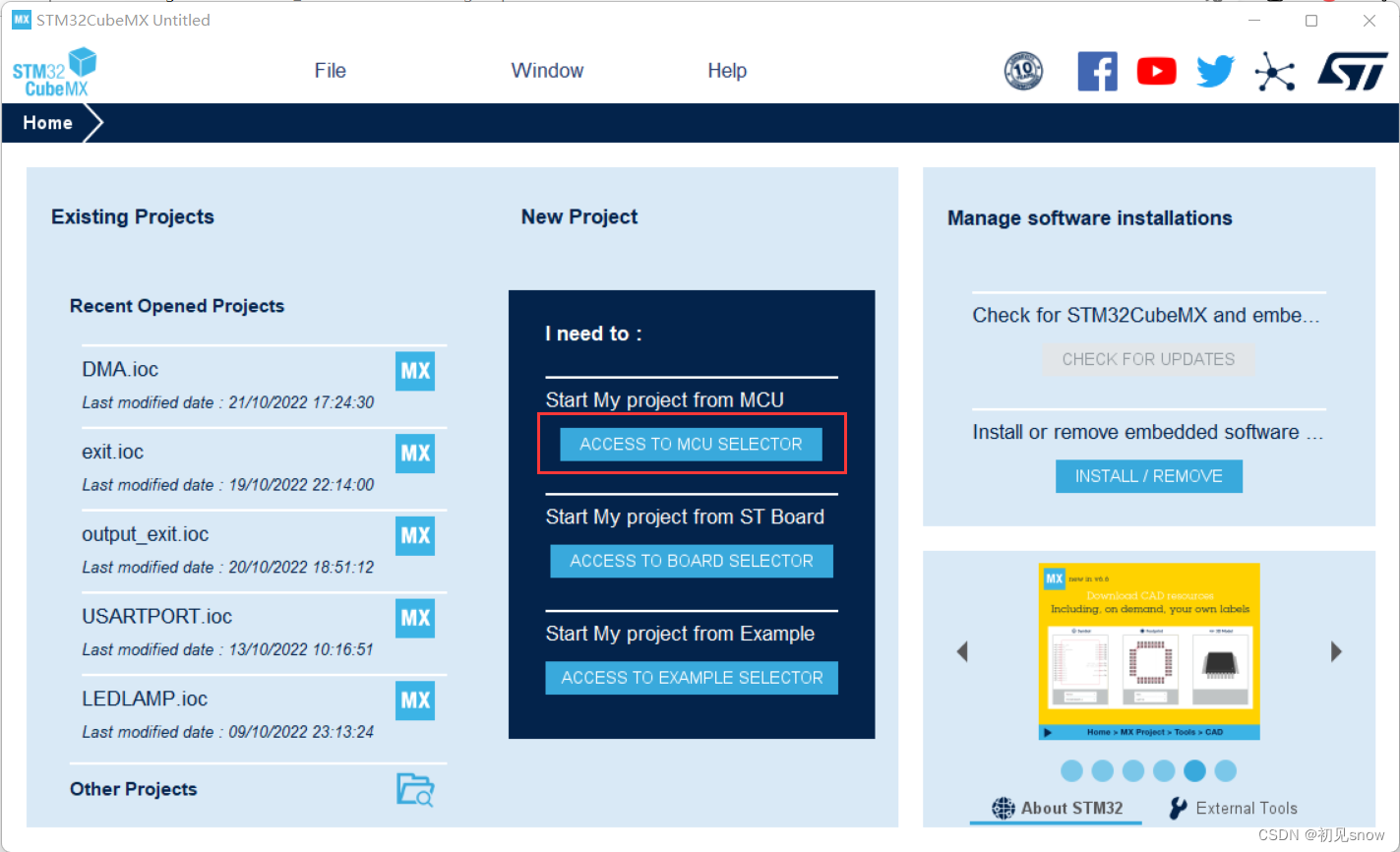The height and width of the screenshot is (852, 1400).
Task: Select the fourth banner pagination dot
Action: [x=1164, y=770]
